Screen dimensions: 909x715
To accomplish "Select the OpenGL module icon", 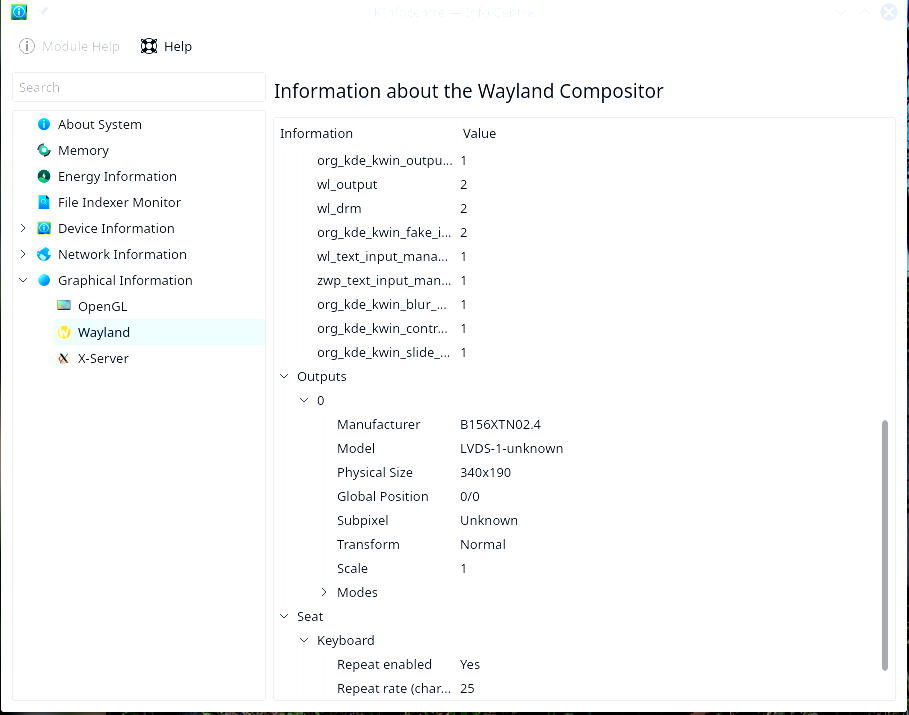I will [x=64, y=307].
